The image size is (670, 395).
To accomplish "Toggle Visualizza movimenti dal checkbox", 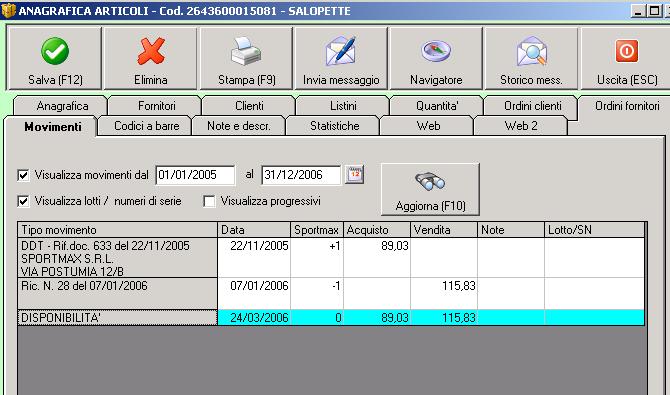I will 23,175.
